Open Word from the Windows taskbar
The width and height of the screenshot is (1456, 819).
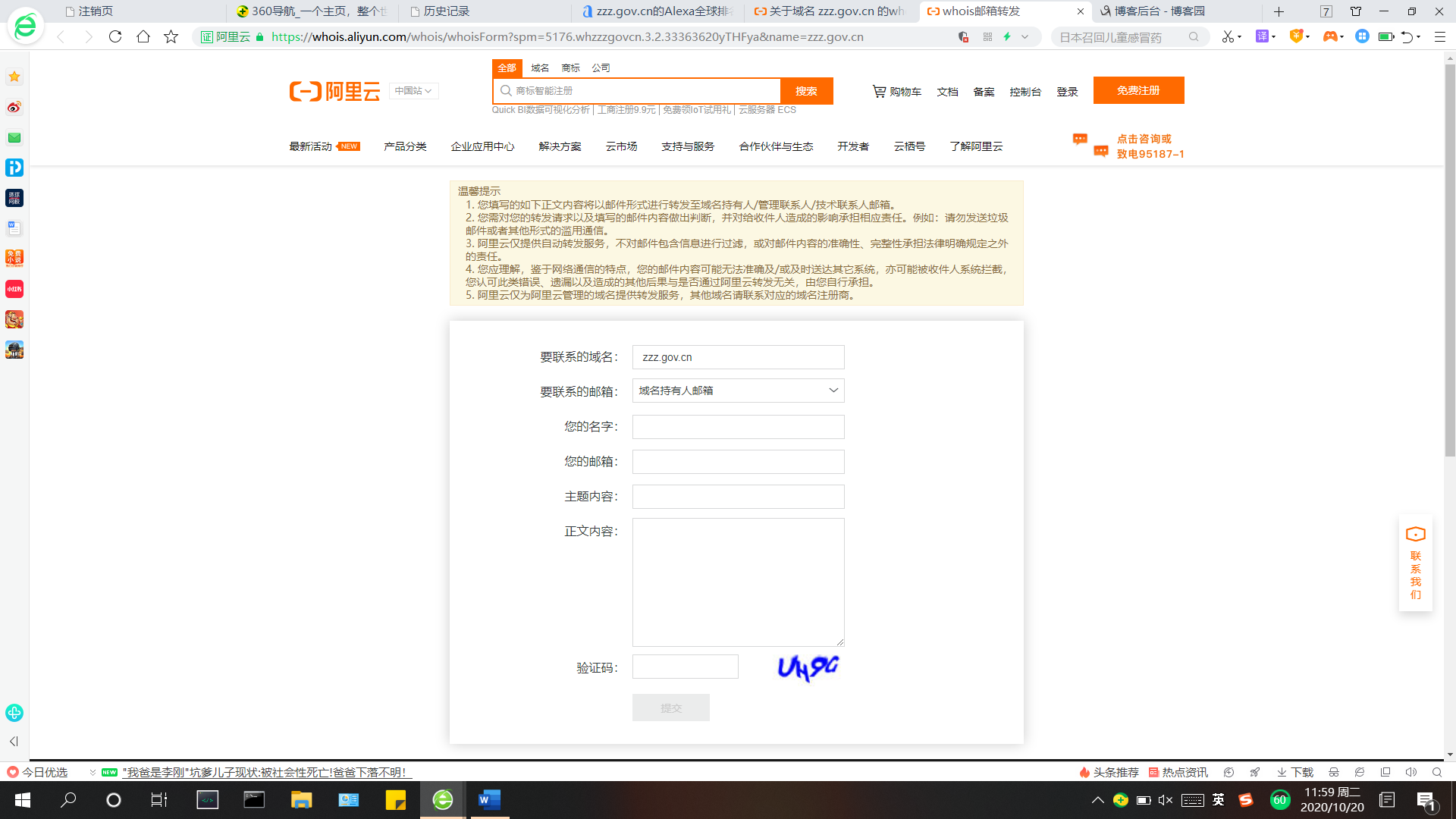point(489,800)
